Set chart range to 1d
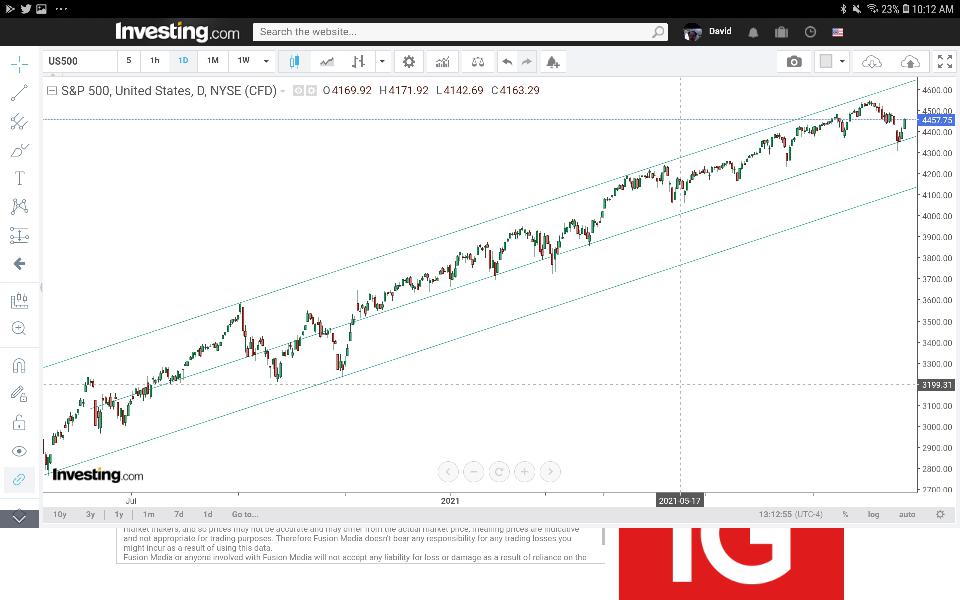The image size is (960, 600). point(208,514)
